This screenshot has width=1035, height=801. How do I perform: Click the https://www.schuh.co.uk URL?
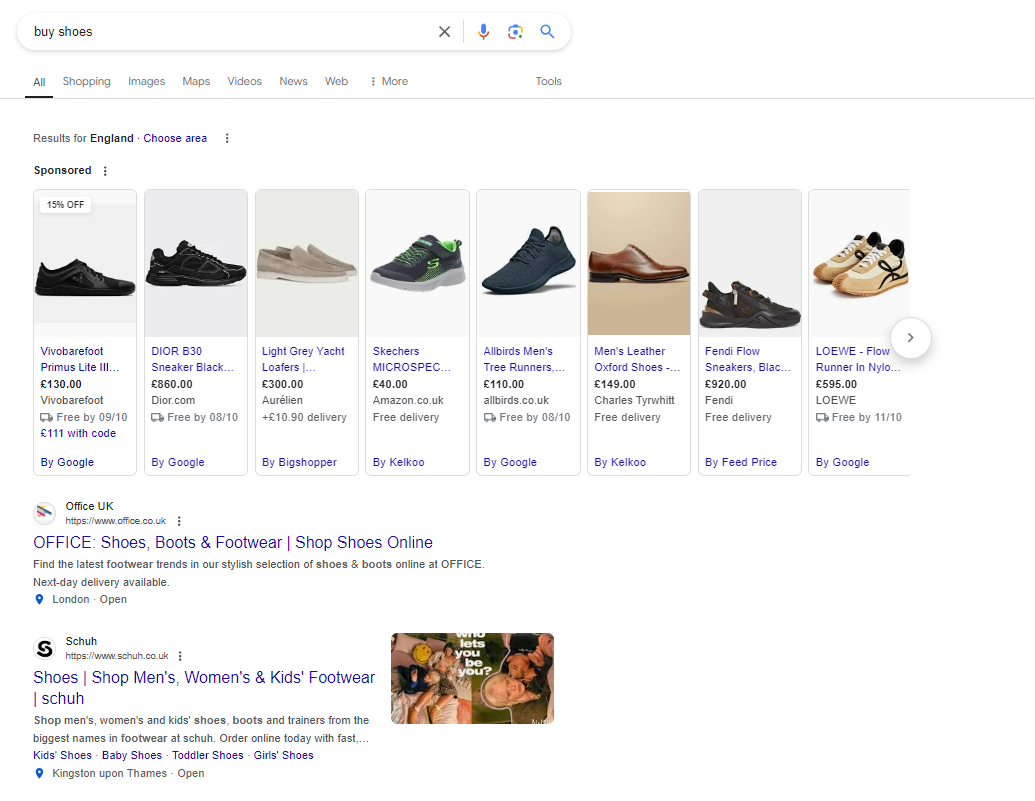tap(117, 656)
